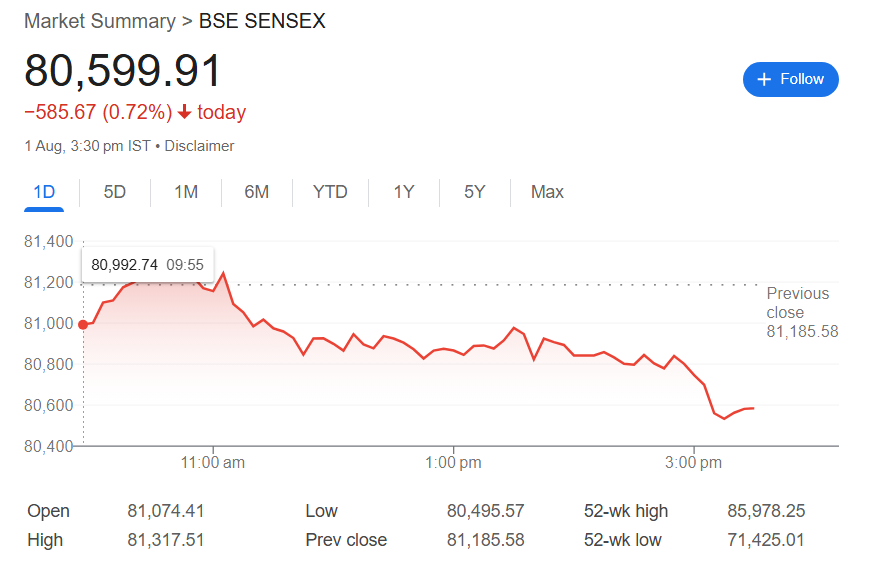Click the 80,992.74 chart tooltip

click(x=147, y=264)
